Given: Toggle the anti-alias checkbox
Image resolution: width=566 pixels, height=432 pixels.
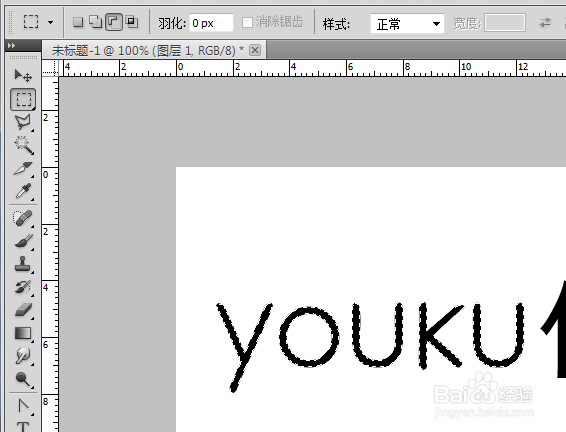Looking at the screenshot, I should point(247,23).
